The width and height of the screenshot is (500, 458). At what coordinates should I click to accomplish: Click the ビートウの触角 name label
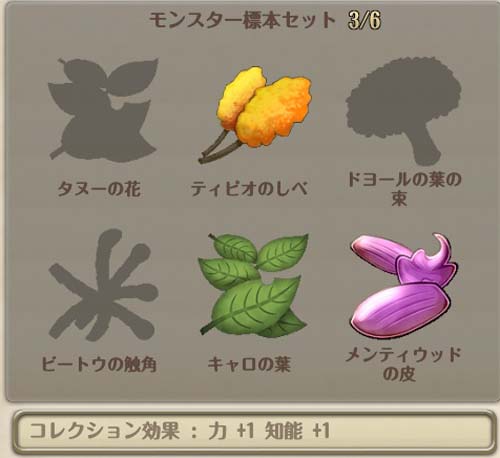(99, 364)
